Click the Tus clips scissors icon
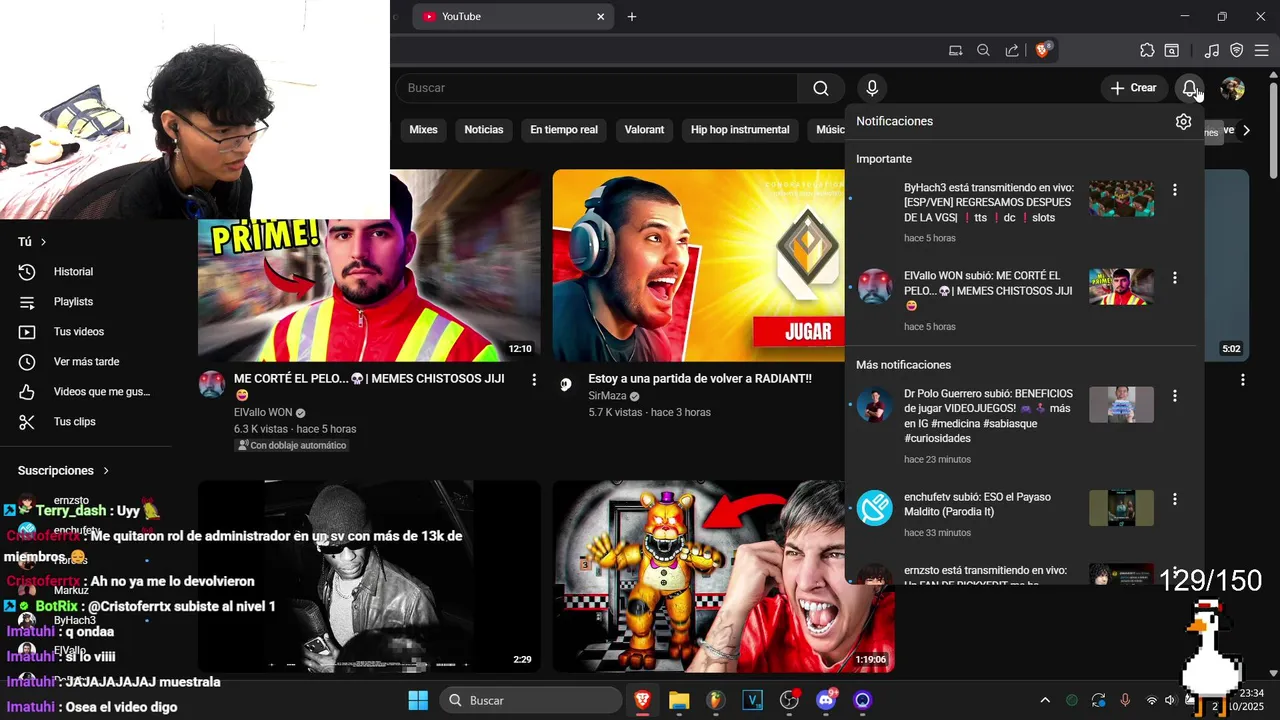This screenshot has width=1280, height=720. click(27, 422)
